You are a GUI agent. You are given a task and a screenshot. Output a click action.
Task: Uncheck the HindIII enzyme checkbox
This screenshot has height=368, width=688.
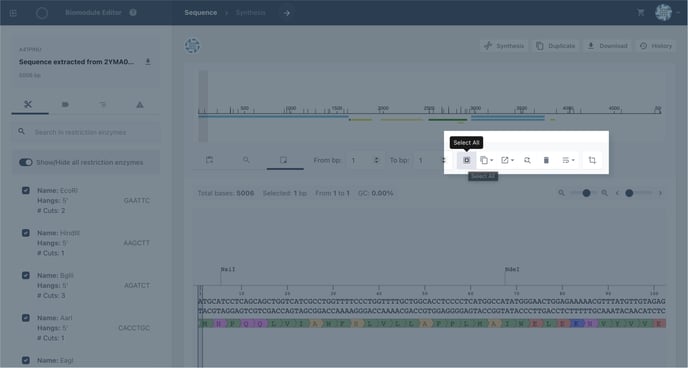[x=26, y=233]
